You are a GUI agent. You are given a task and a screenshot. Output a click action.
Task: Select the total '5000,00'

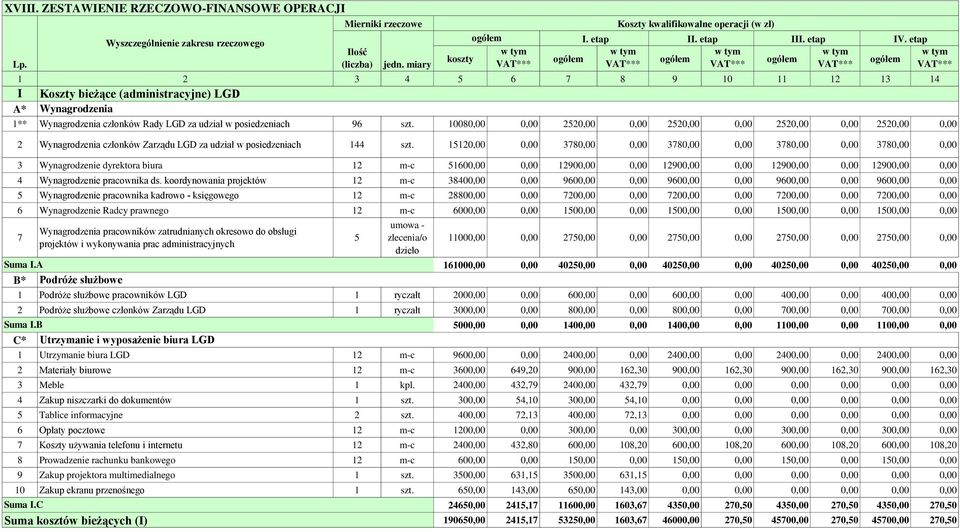point(469,325)
